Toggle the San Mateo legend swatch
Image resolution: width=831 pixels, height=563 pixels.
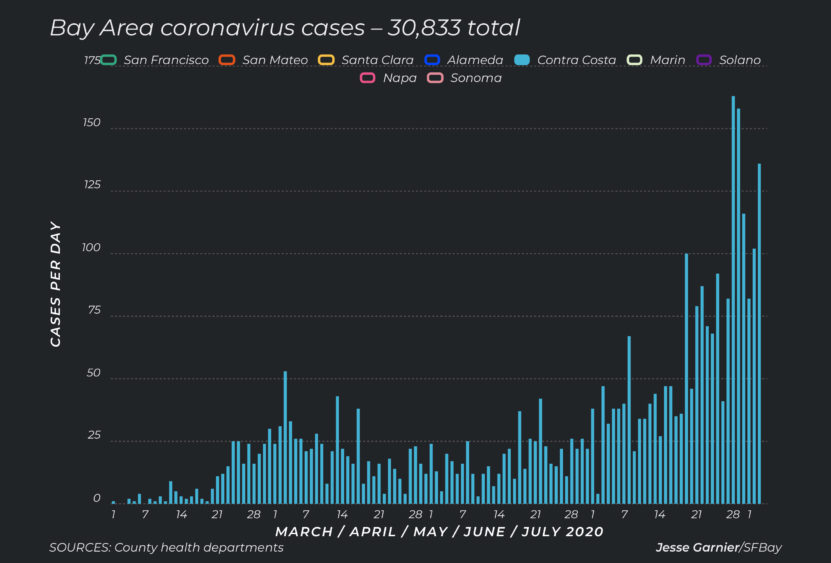(227, 60)
